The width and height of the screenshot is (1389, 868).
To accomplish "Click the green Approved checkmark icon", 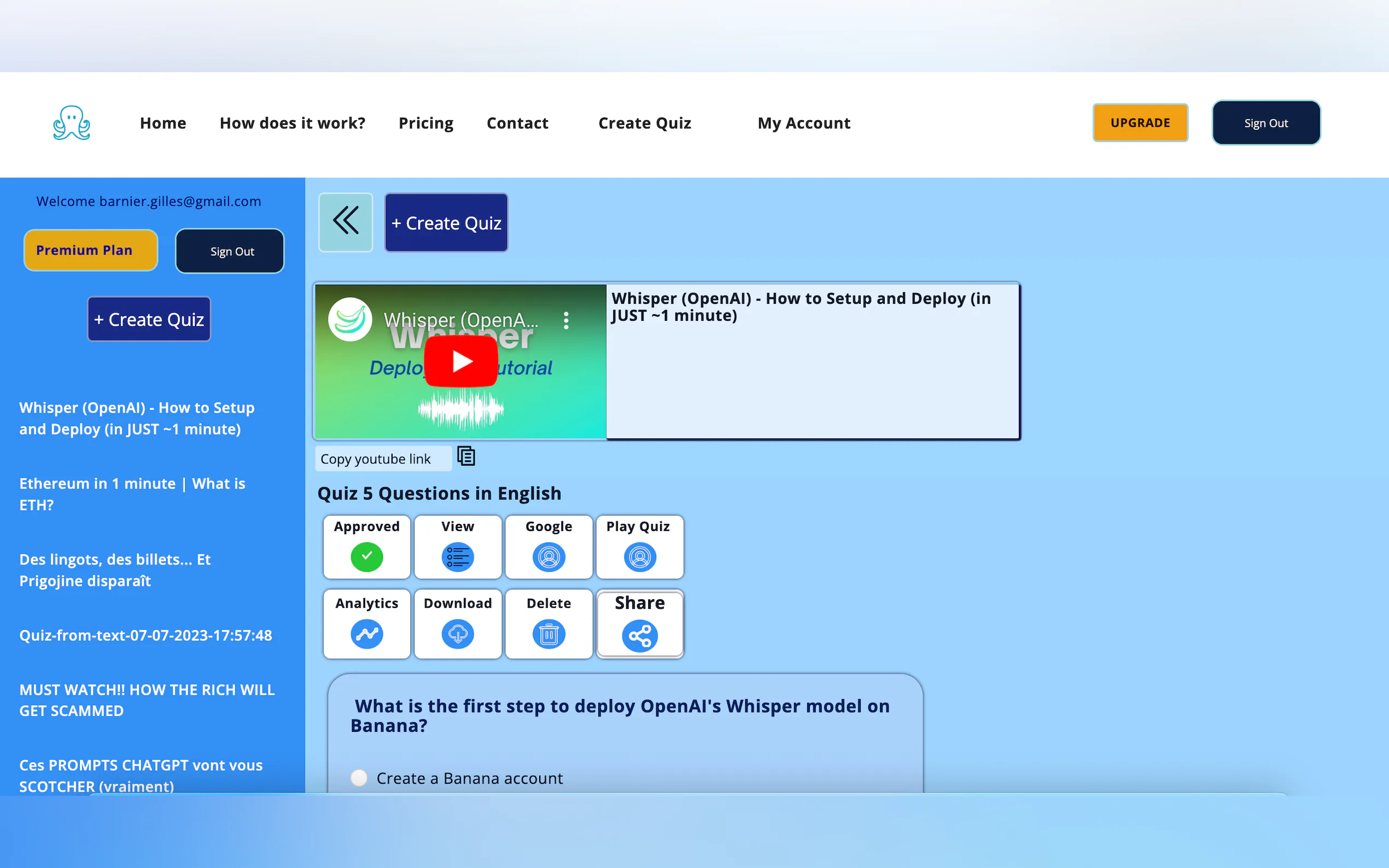I will pyautogui.click(x=366, y=557).
